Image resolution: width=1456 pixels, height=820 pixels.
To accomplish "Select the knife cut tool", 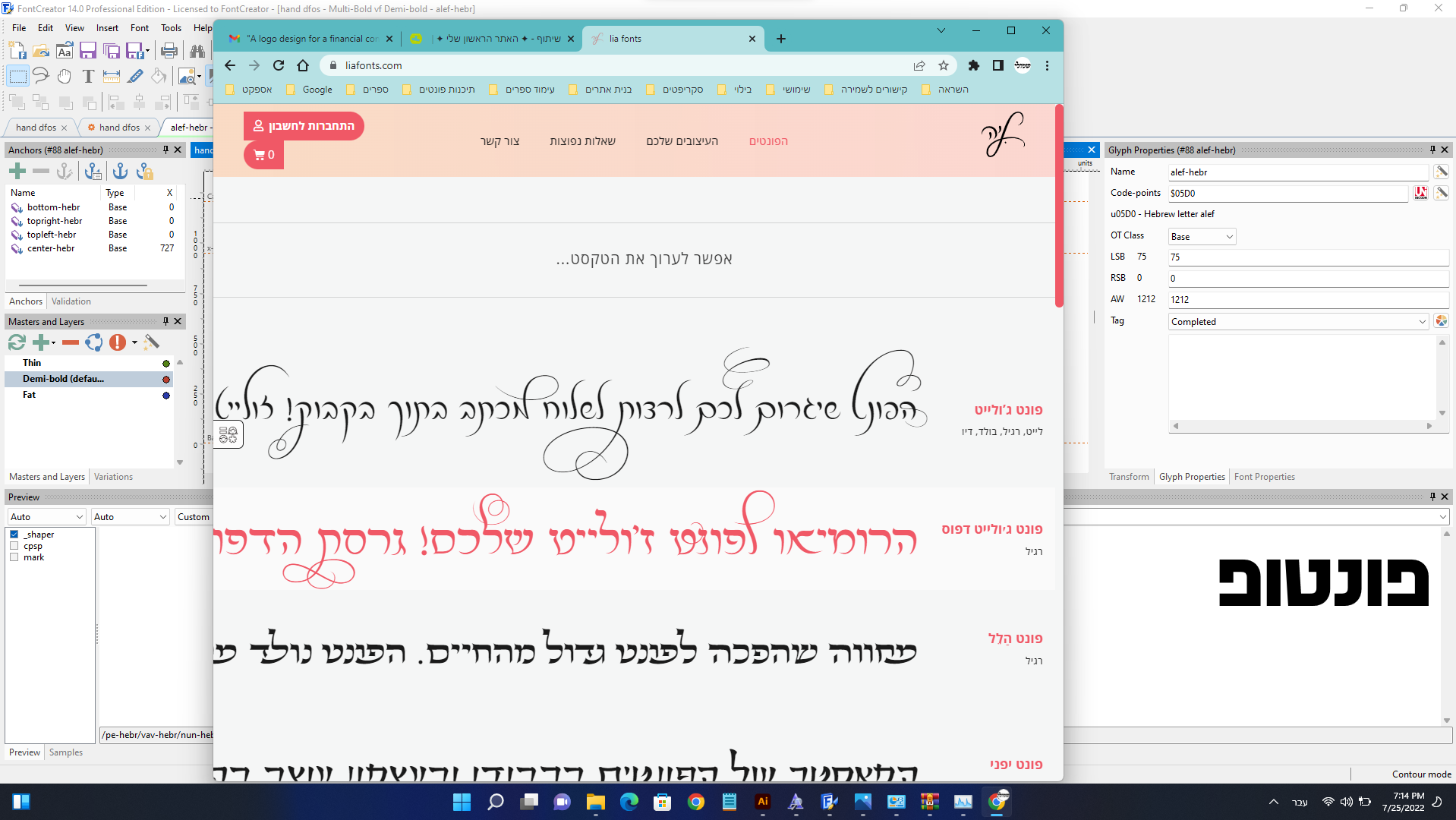I will (135, 76).
